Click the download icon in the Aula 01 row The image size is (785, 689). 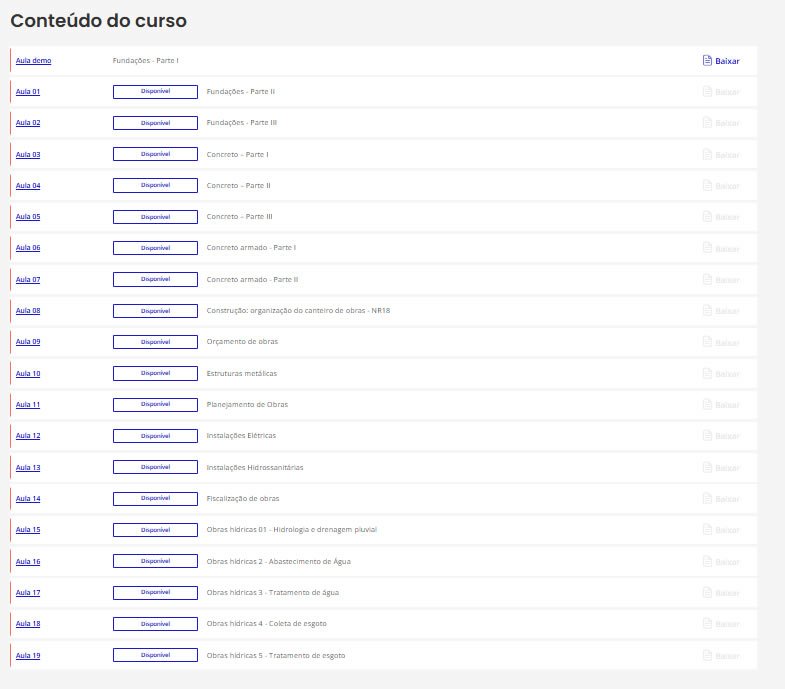707,92
